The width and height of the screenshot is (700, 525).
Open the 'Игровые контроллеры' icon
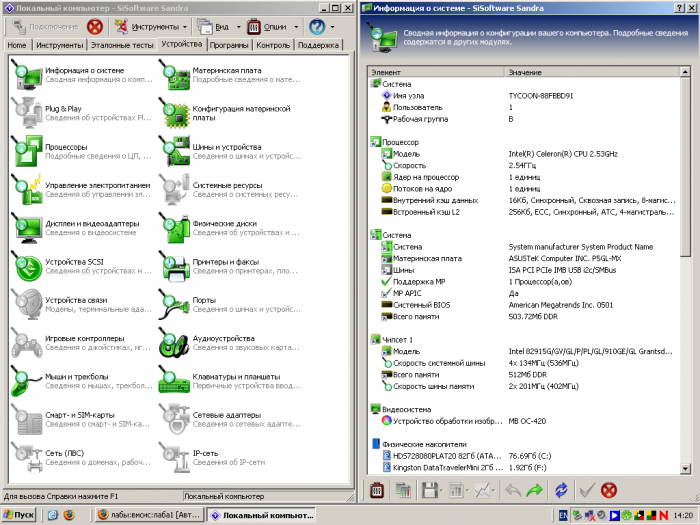(27, 343)
